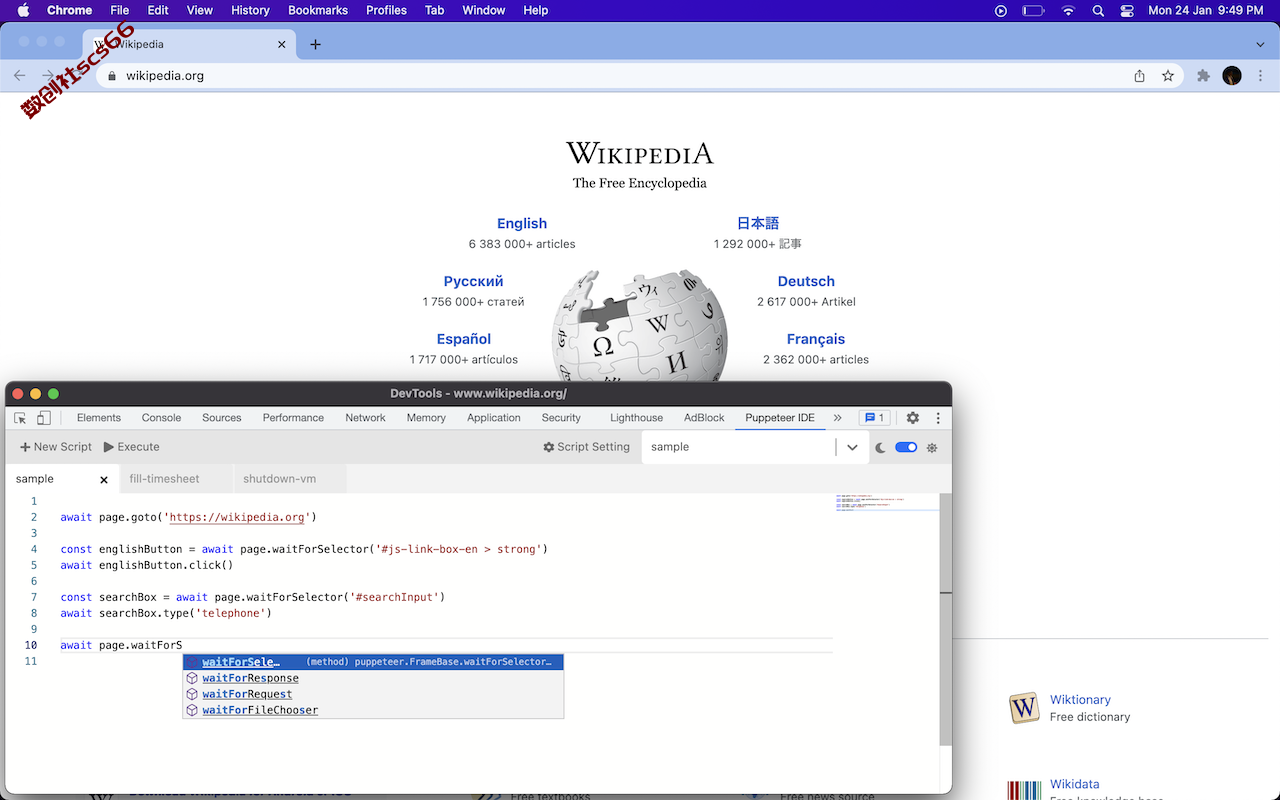Expand the script selector dropdown arrow
The height and width of the screenshot is (800, 1280).
(x=852, y=447)
